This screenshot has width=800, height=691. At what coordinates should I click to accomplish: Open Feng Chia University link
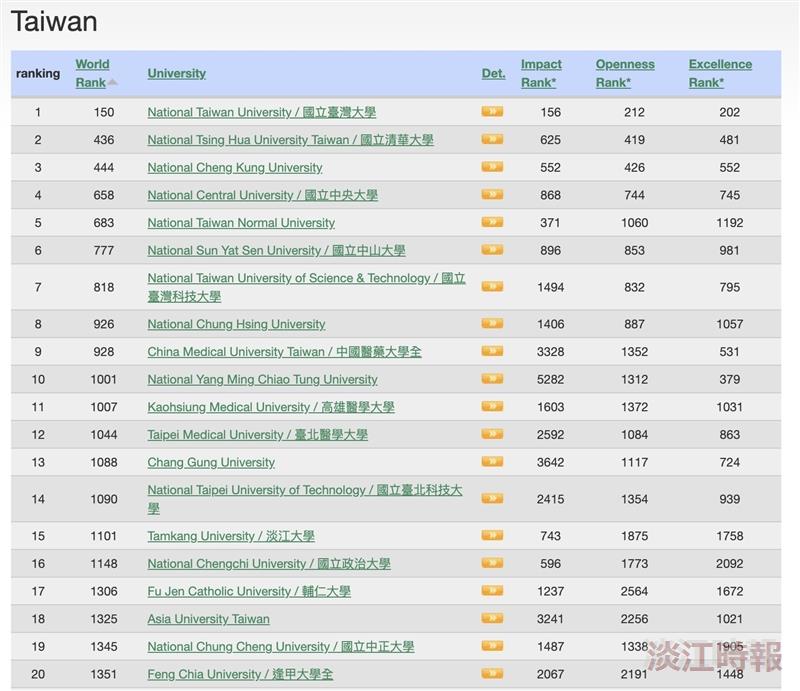240,674
